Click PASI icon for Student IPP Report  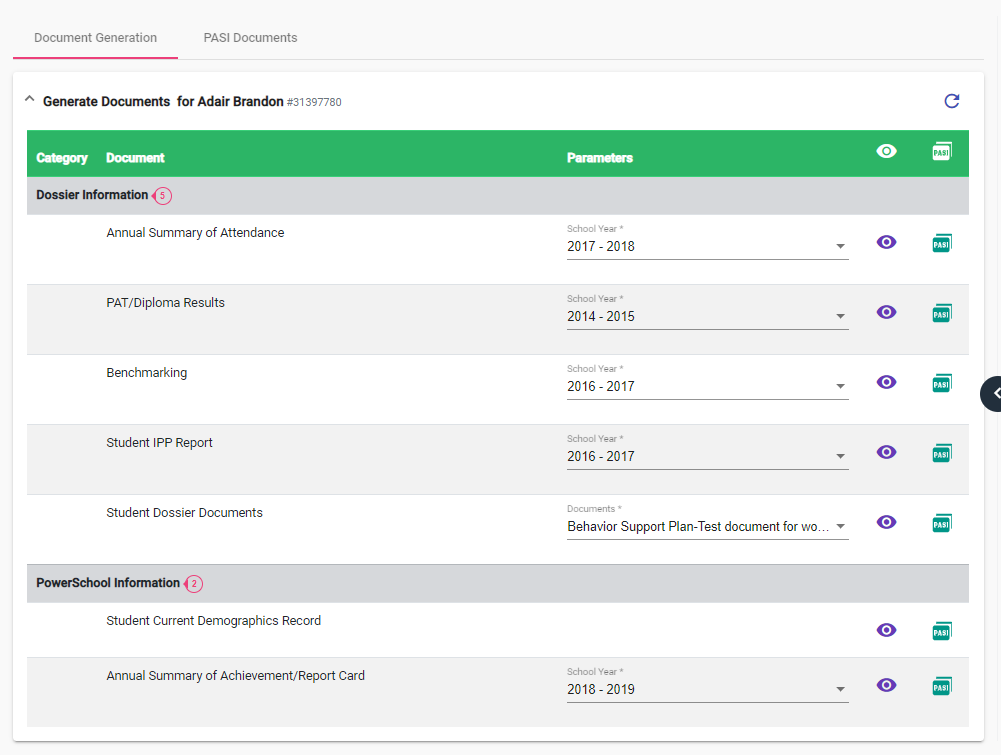(941, 453)
